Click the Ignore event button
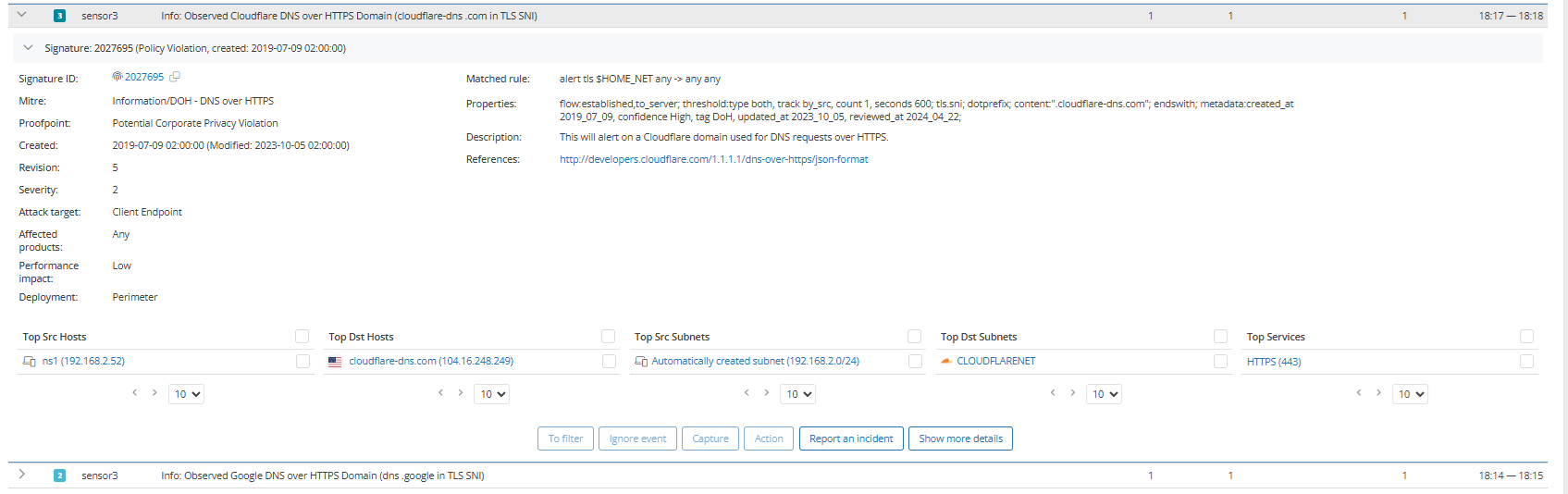This screenshot has width=1568, height=494. [x=637, y=438]
